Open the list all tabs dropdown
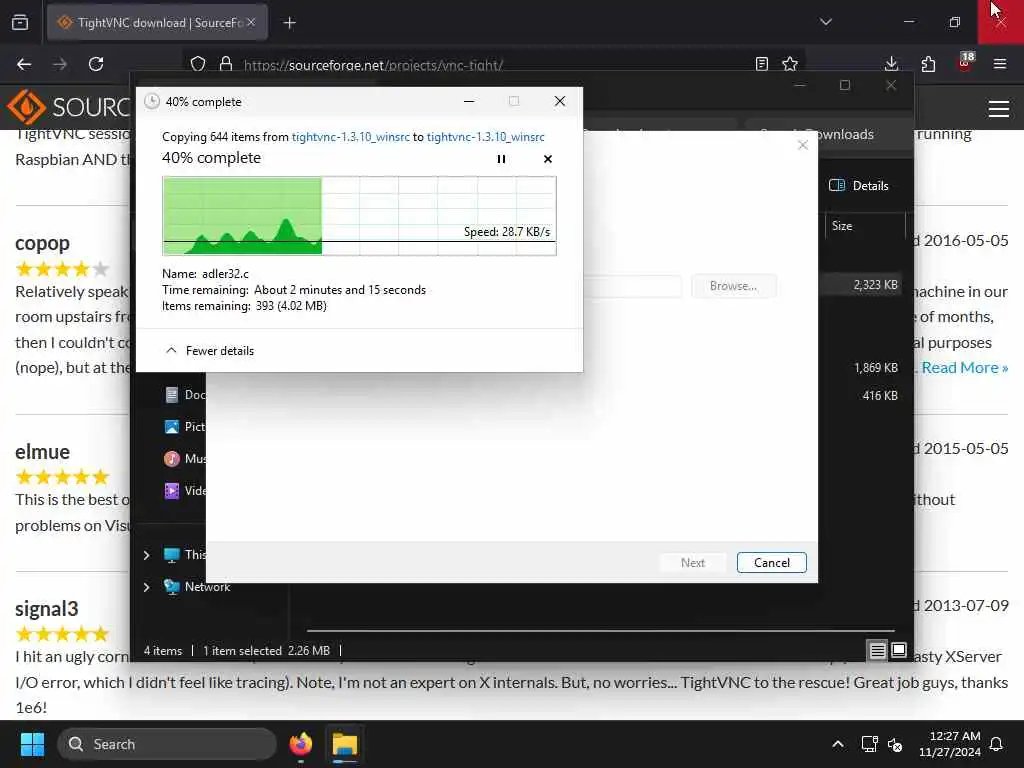The width and height of the screenshot is (1024, 768). tap(825, 22)
